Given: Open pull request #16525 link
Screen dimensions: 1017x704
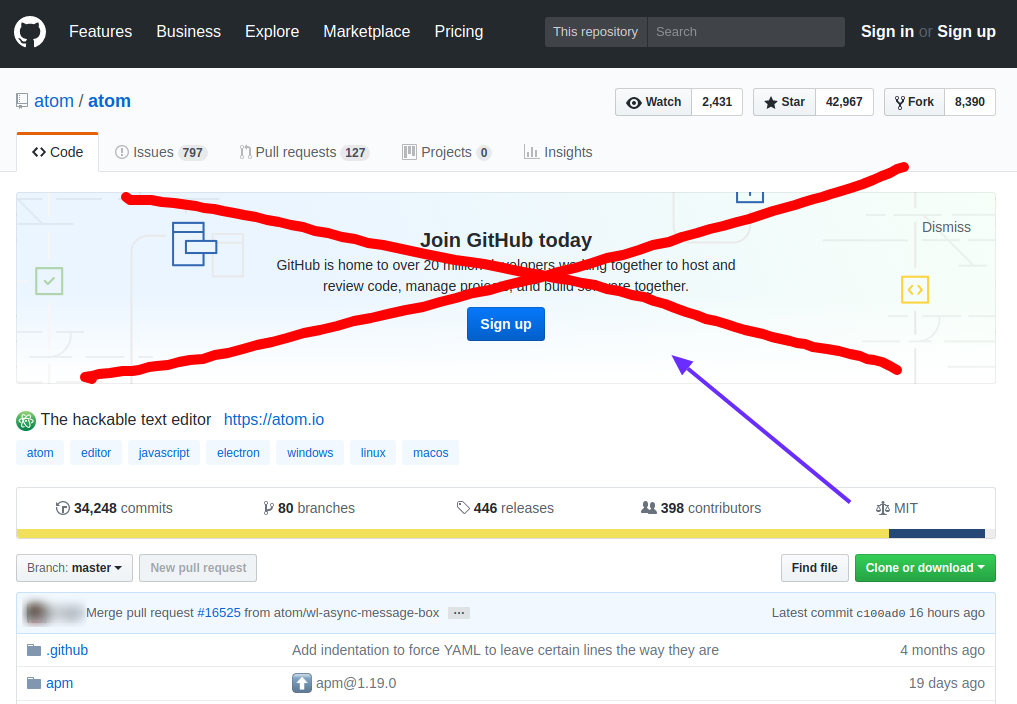Looking at the screenshot, I should tap(219, 613).
